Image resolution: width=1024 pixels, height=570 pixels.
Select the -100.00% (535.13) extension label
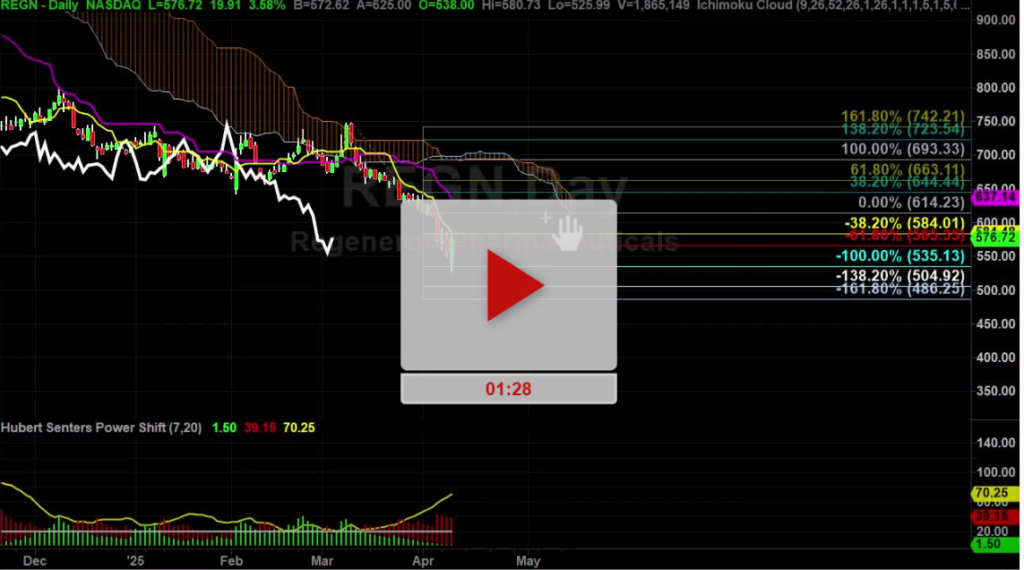pos(900,256)
